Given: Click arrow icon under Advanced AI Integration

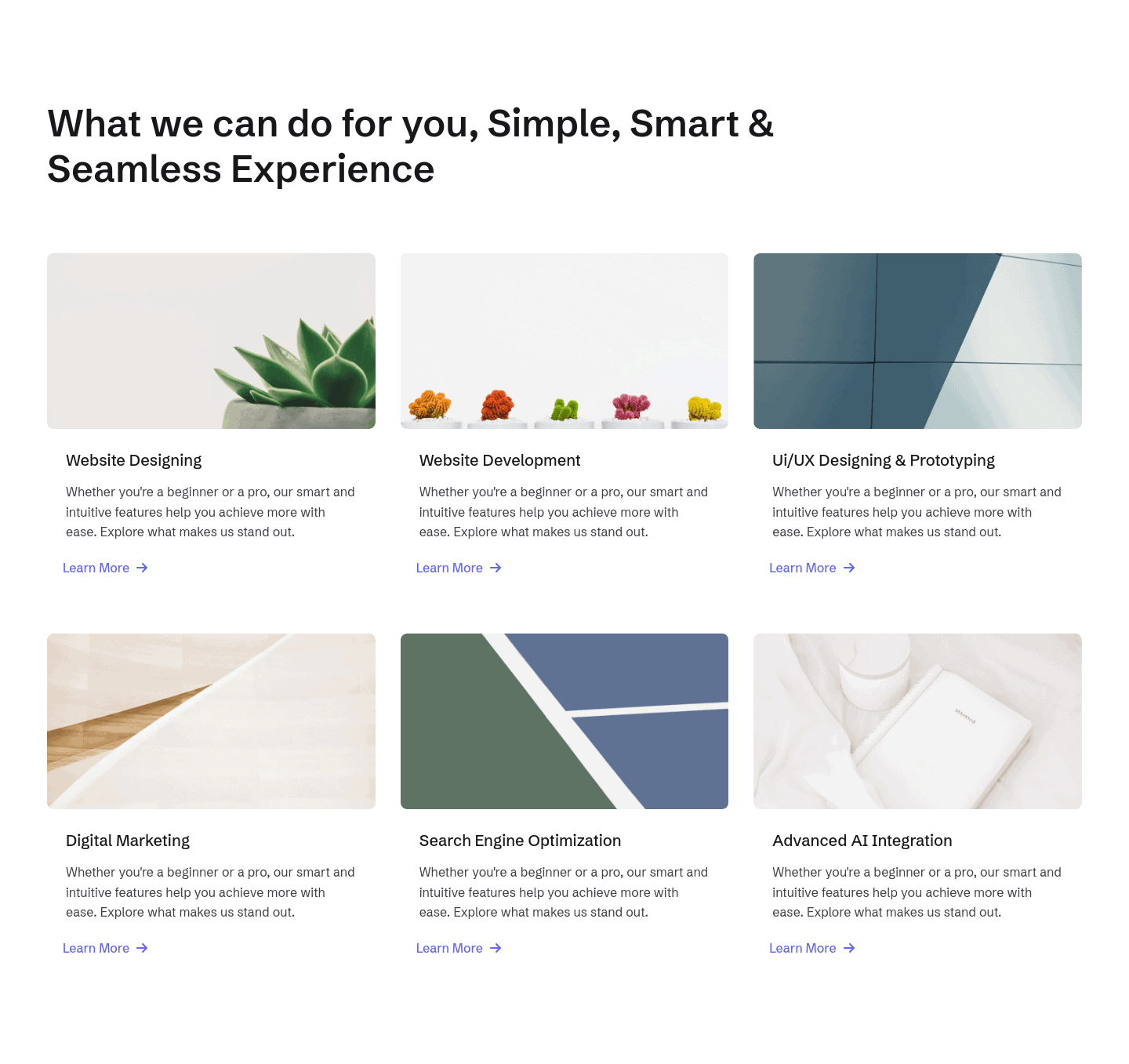Looking at the screenshot, I should tap(849, 948).
